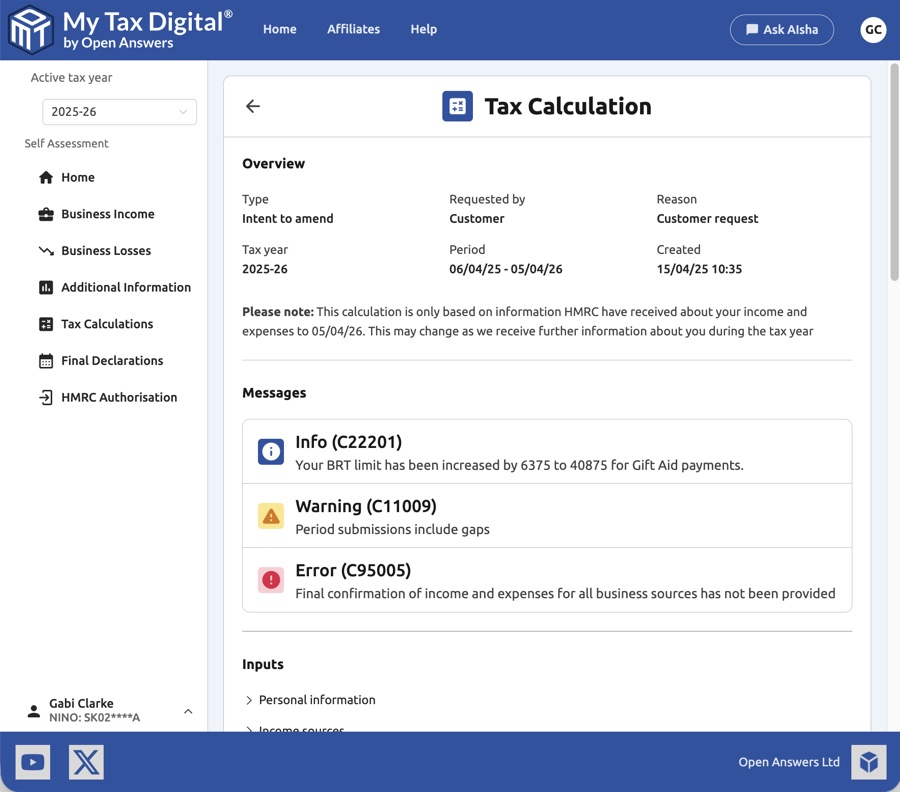Click the Additional Information sidebar icon
The height and width of the screenshot is (792, 900).
[44, 287]
